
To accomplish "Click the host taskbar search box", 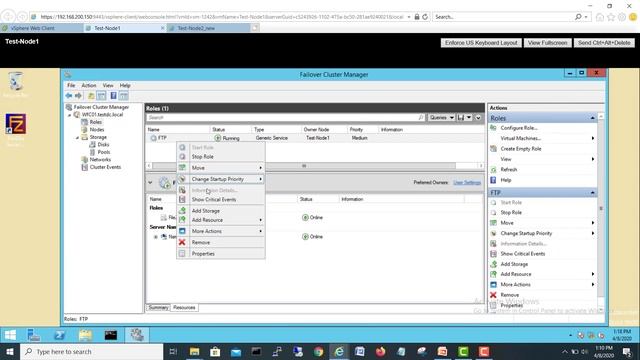I will (x=91, y=352).
